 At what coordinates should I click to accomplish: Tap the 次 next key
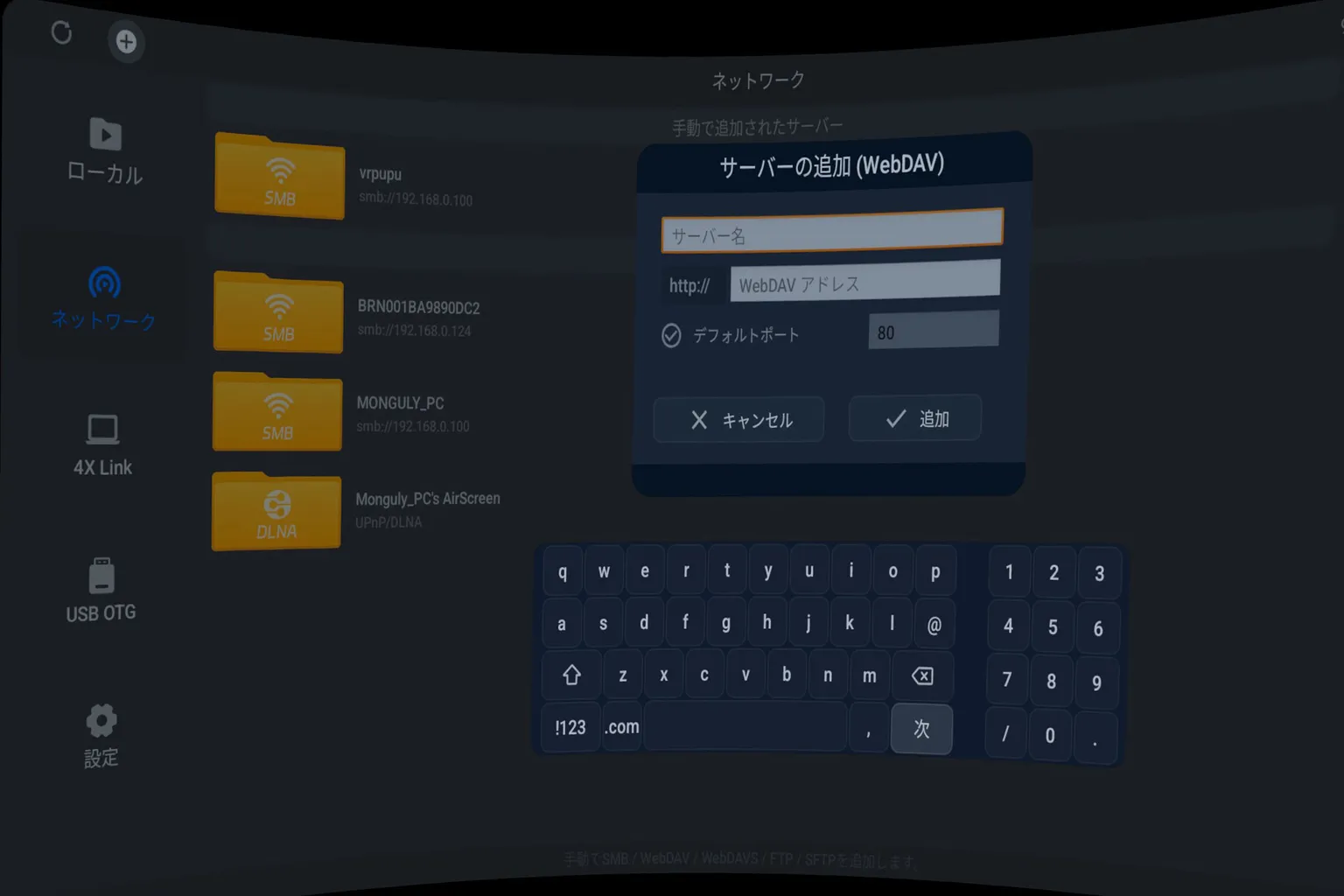pos(921,729)
